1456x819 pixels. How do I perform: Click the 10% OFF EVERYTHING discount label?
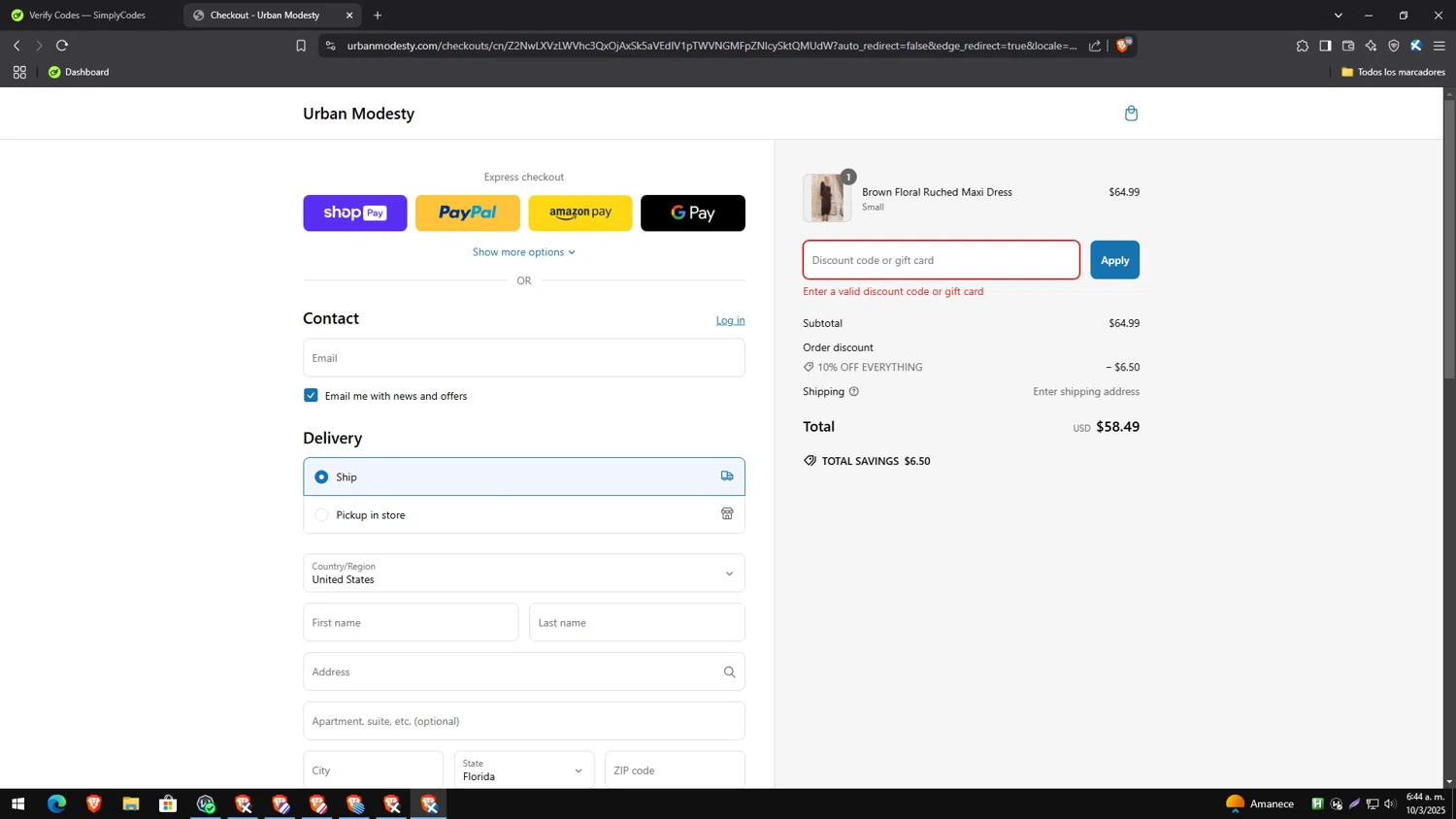coord(870,368)
